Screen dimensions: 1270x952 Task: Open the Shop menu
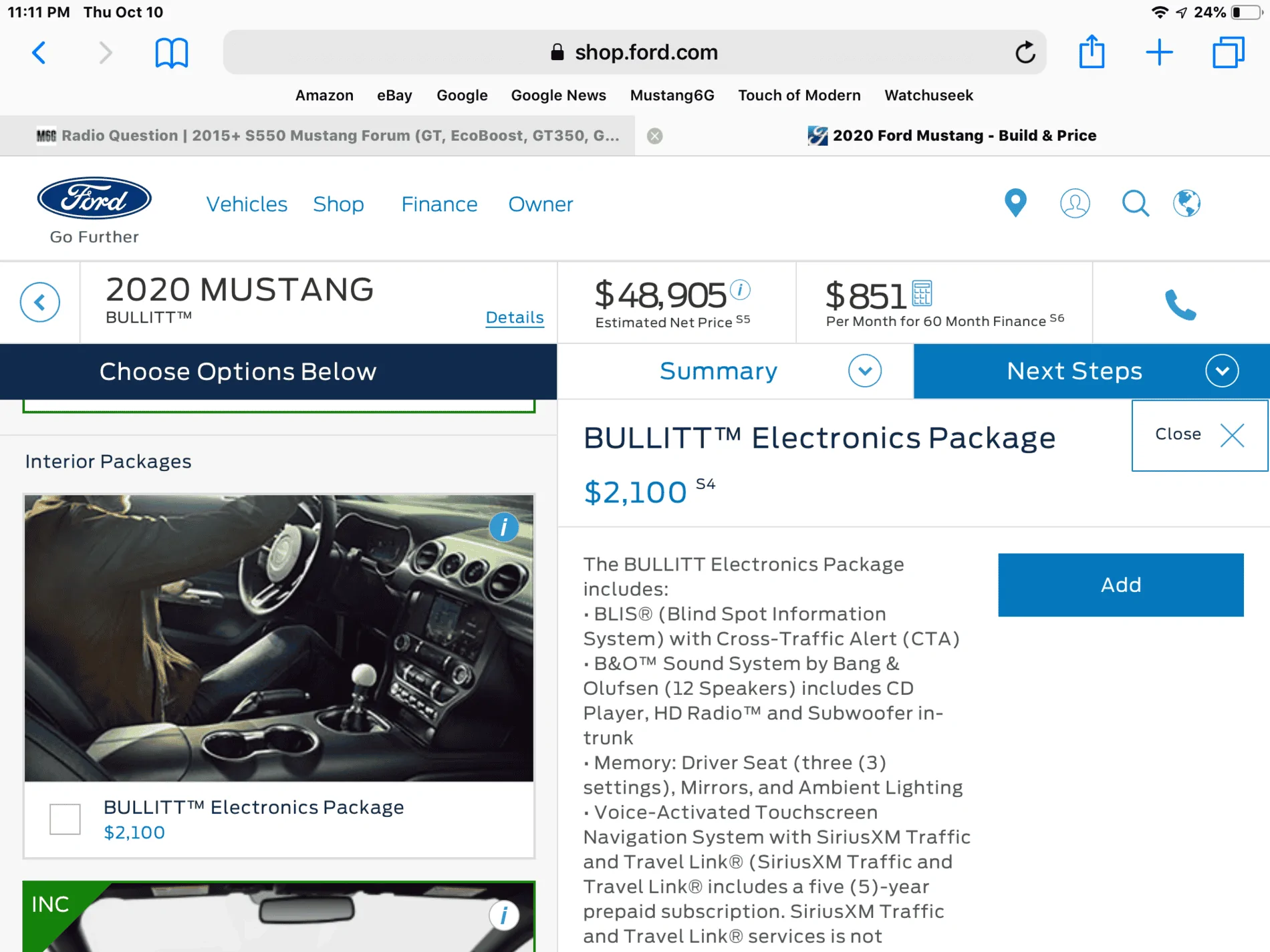pyautogui.click(x=338, y=204)
